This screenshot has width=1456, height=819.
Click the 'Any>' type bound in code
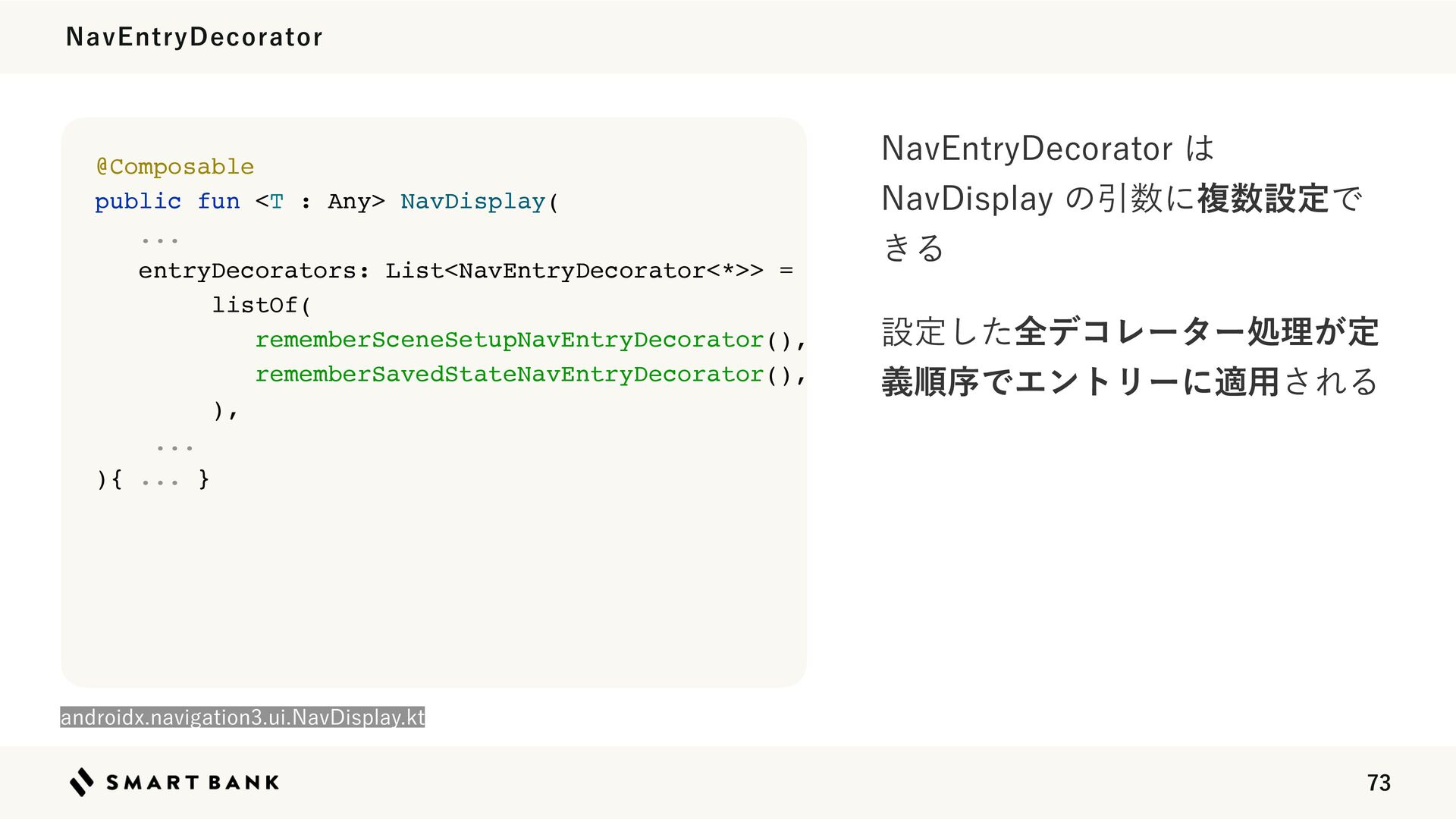(x=356, y=201)
